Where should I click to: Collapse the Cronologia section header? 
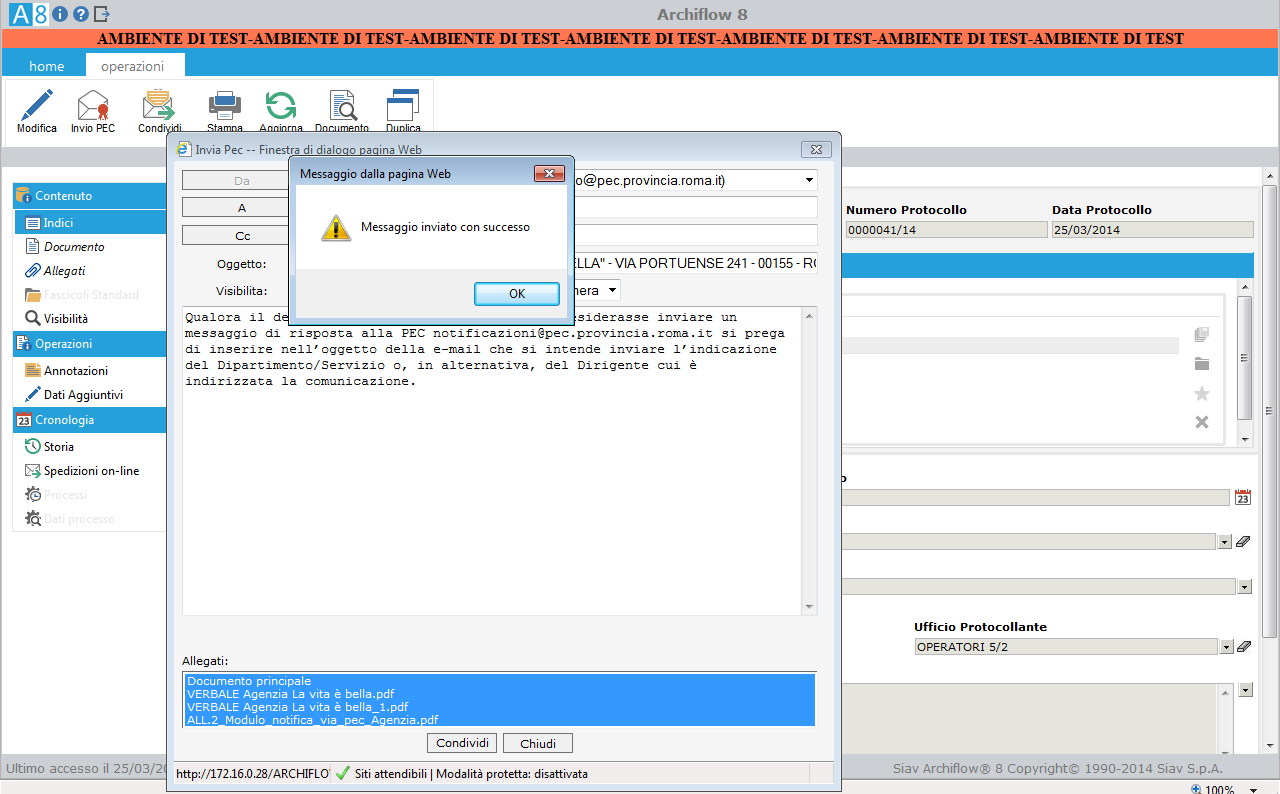tap(90, 420)
